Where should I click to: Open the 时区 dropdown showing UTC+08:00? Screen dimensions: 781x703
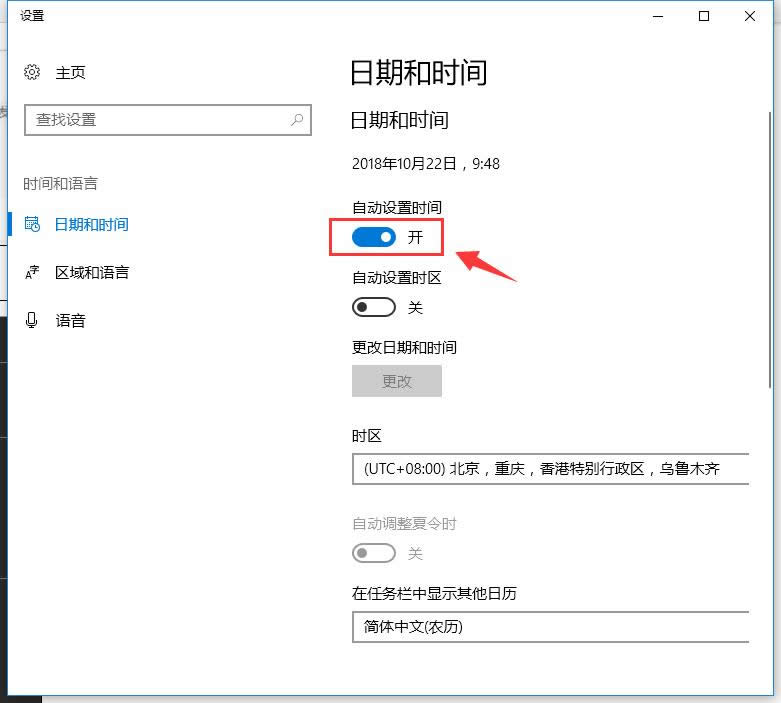coord(550,469)
